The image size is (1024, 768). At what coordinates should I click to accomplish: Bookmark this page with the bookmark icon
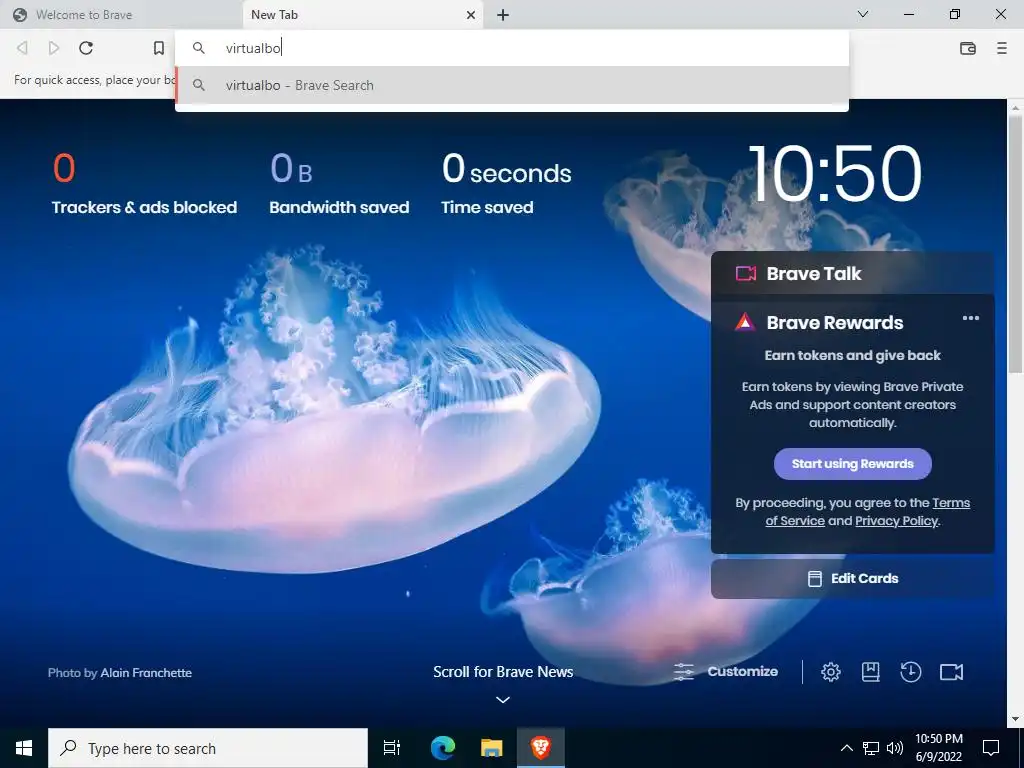pos(159,48)
